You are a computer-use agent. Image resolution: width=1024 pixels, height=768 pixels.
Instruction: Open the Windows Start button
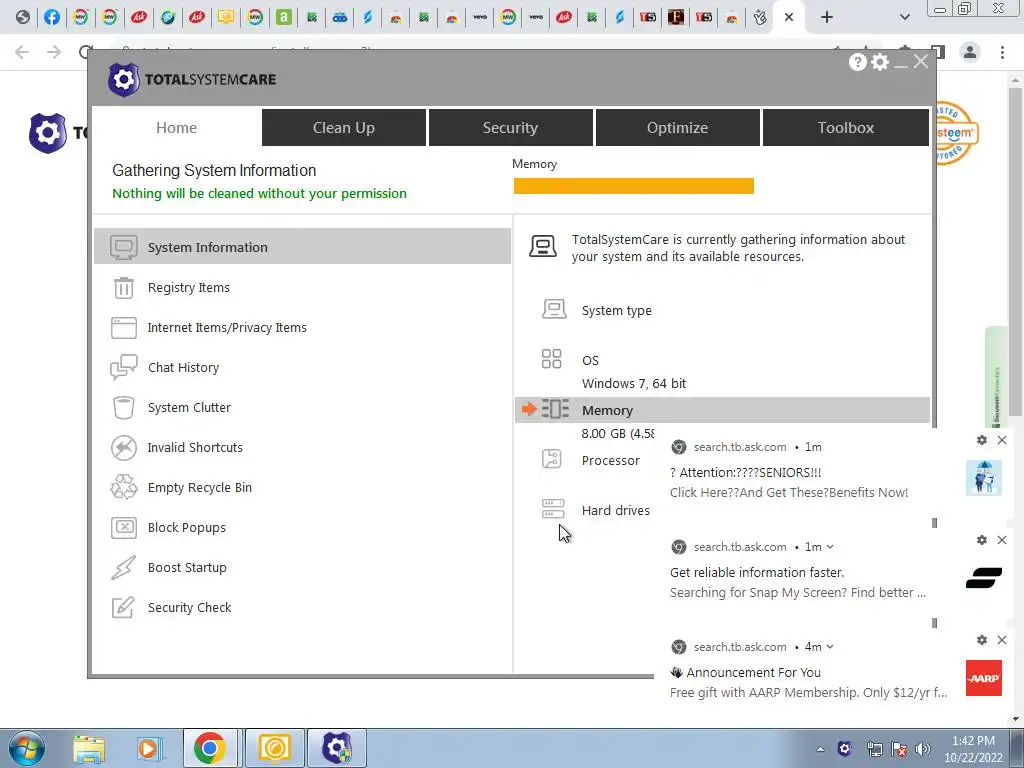[25, 748]
